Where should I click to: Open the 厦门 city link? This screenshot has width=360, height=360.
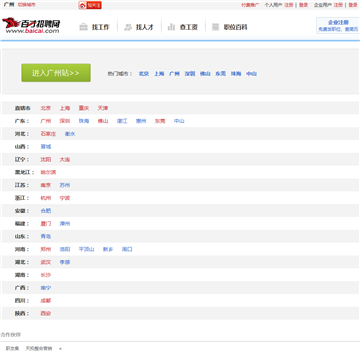tap(46, 224)
